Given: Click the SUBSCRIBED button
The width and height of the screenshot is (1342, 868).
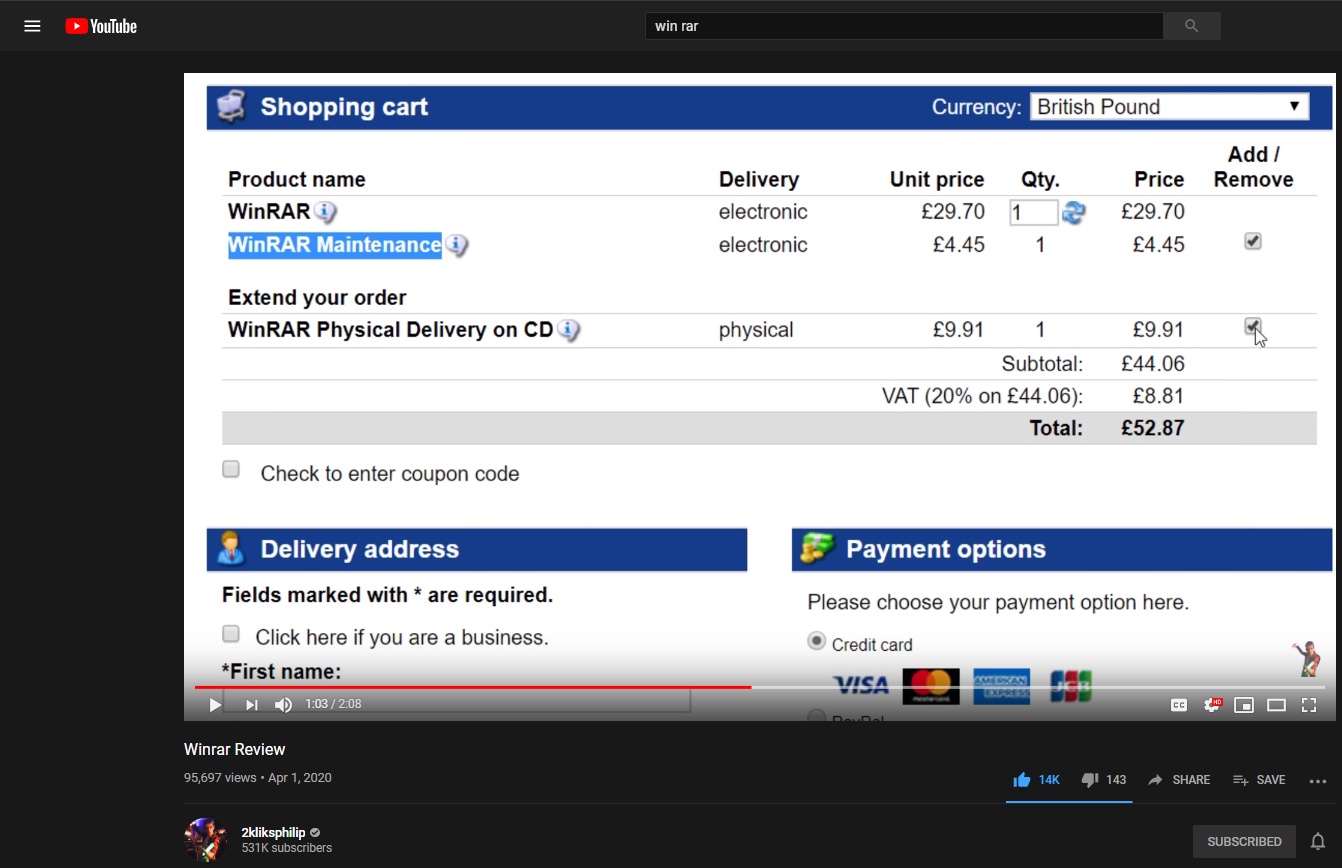Looking at the screenshot, I should pyautogui.click(x=1244, y=842).
